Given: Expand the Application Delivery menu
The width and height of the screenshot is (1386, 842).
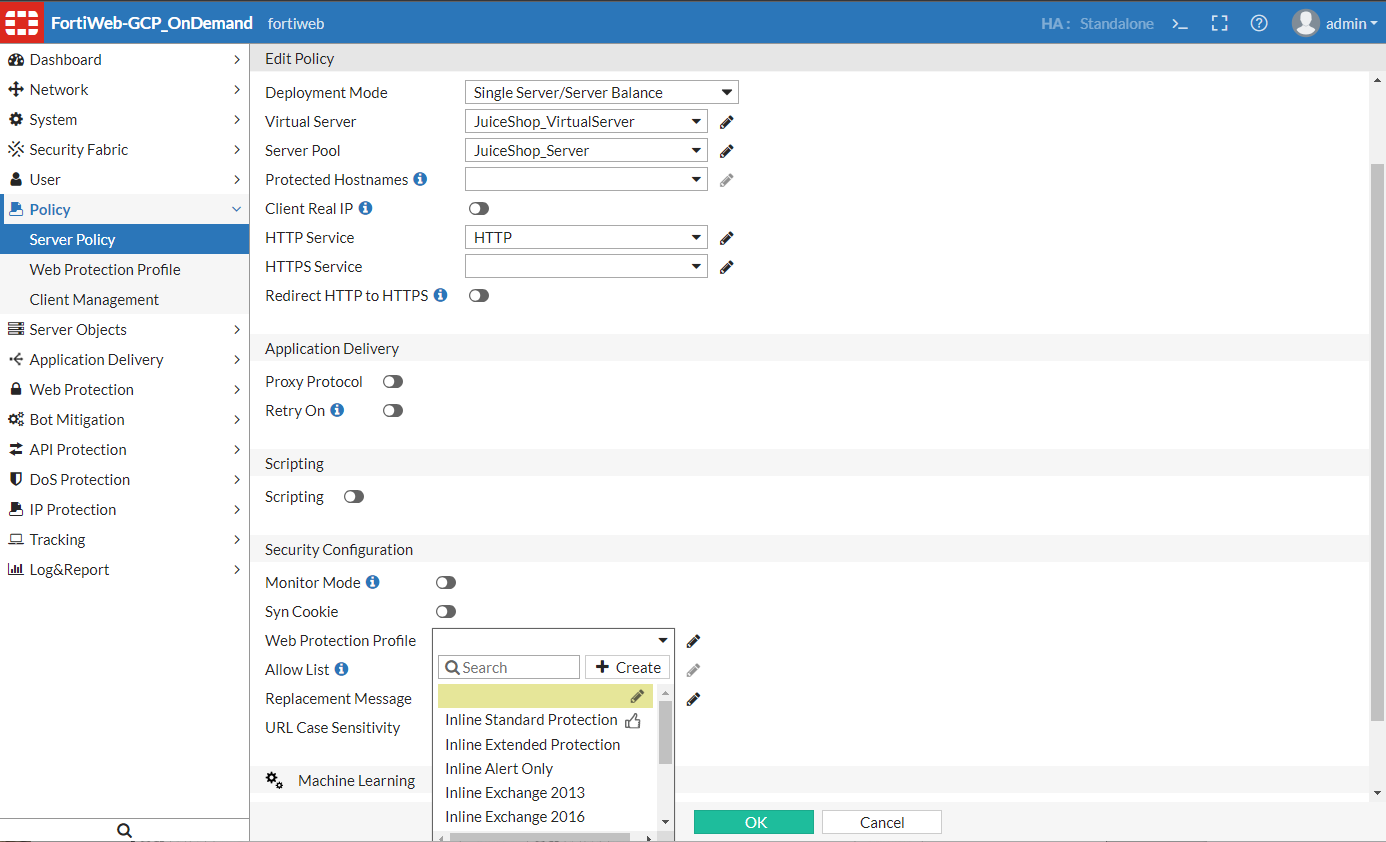Looking at the screenshot, I should point(124,360).
